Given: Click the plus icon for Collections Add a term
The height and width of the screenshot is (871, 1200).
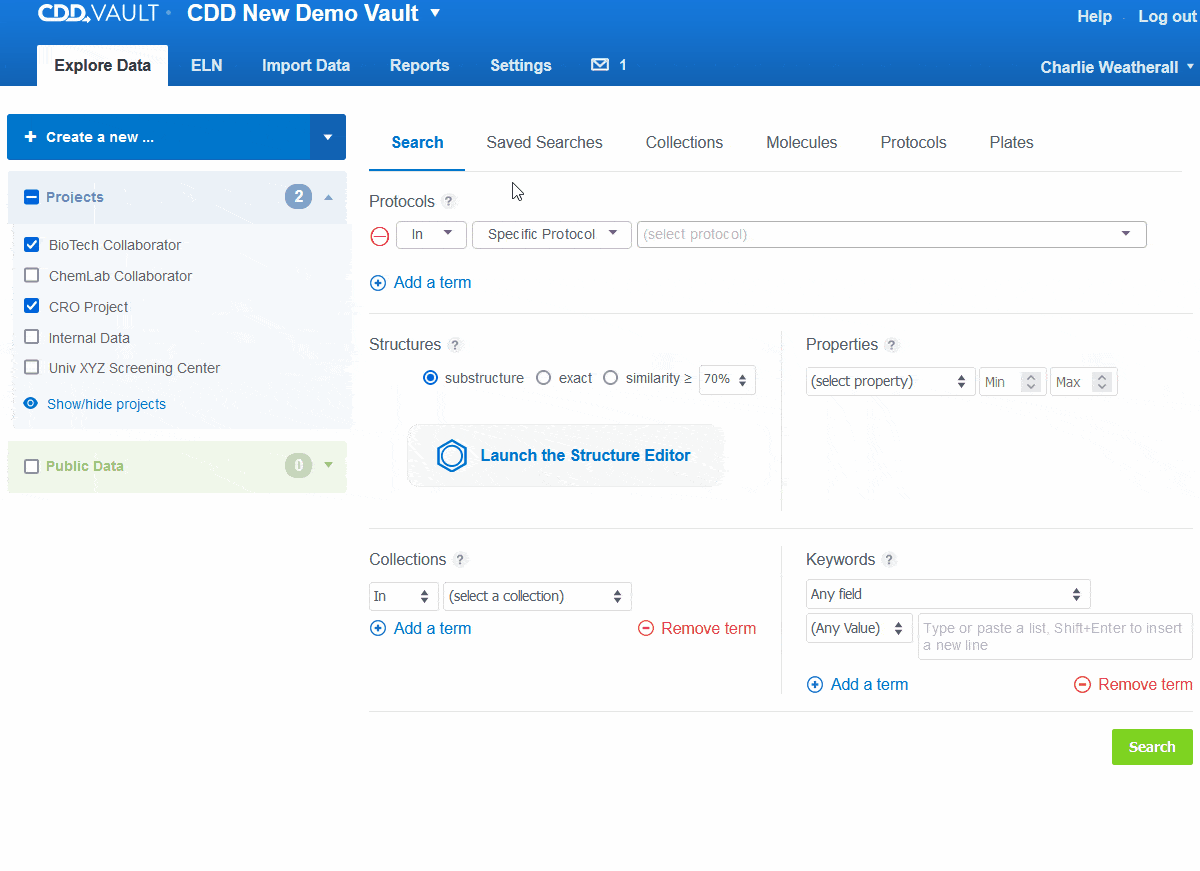Looking at the screenshot, I should click(378, 629).
